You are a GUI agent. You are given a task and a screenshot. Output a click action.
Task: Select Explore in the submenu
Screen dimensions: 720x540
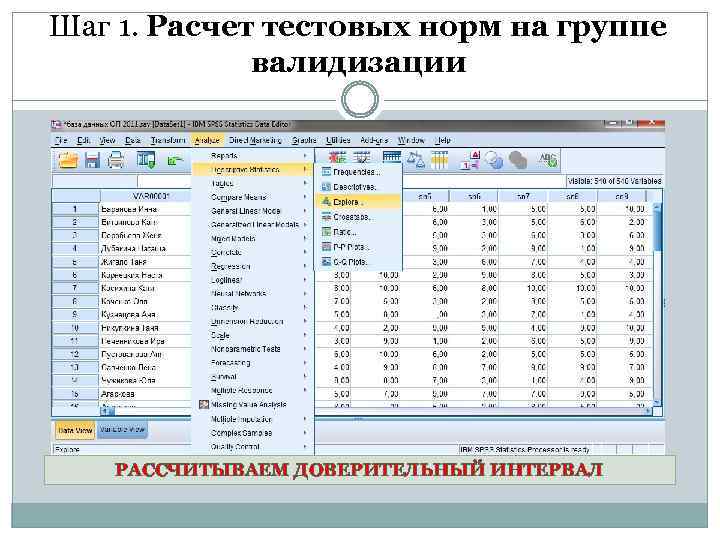click(358, 202)
